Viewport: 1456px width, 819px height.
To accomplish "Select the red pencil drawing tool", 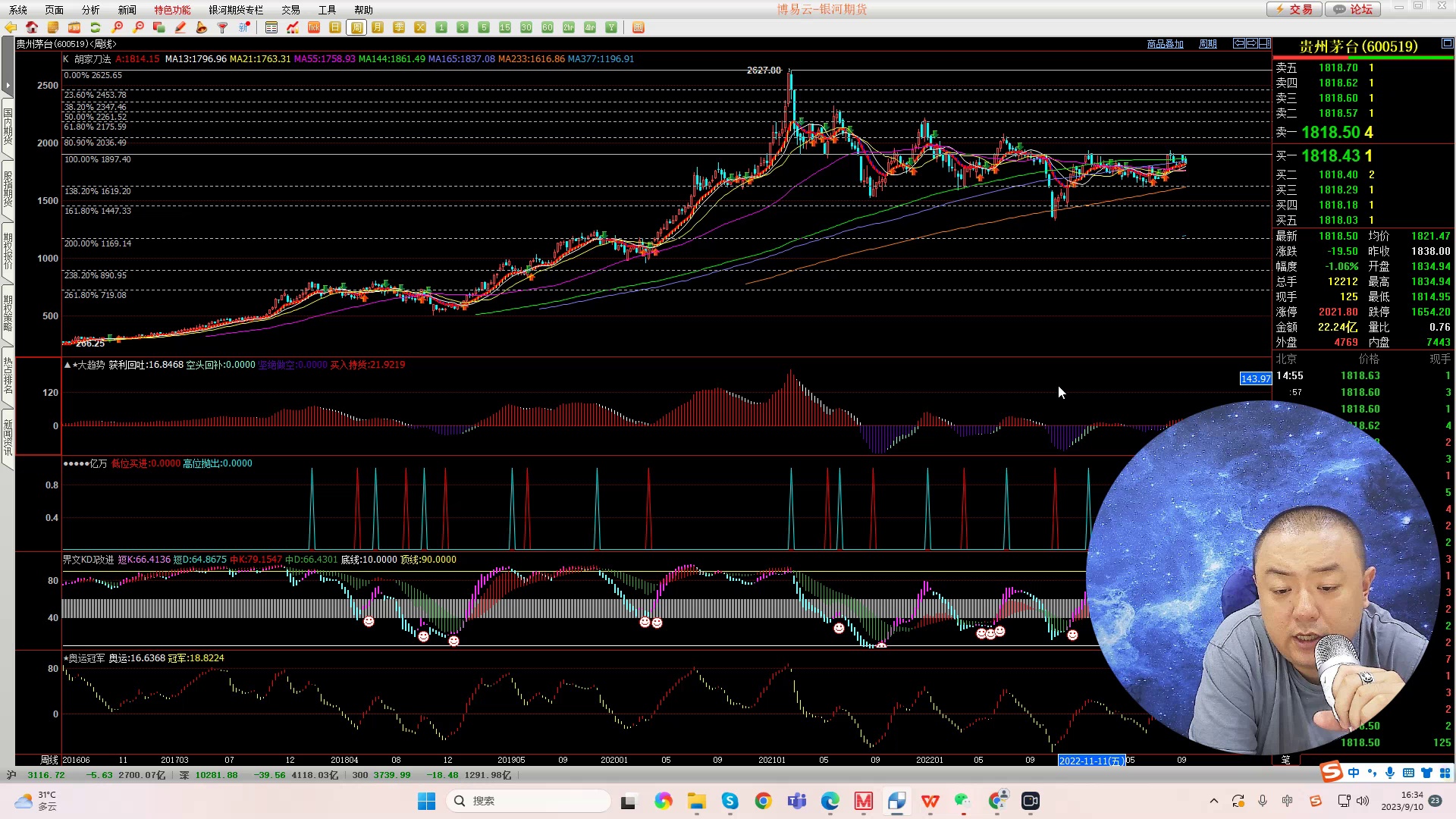I will (180, 27).
